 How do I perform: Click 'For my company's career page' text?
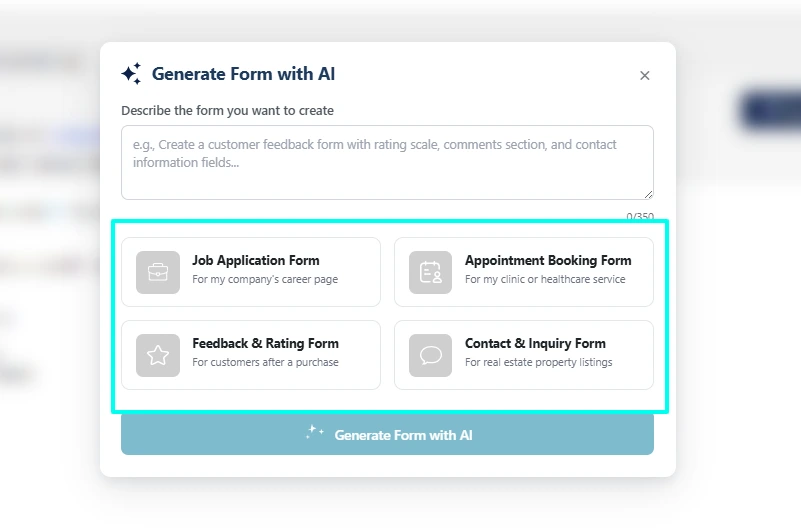tap(265, 279)
